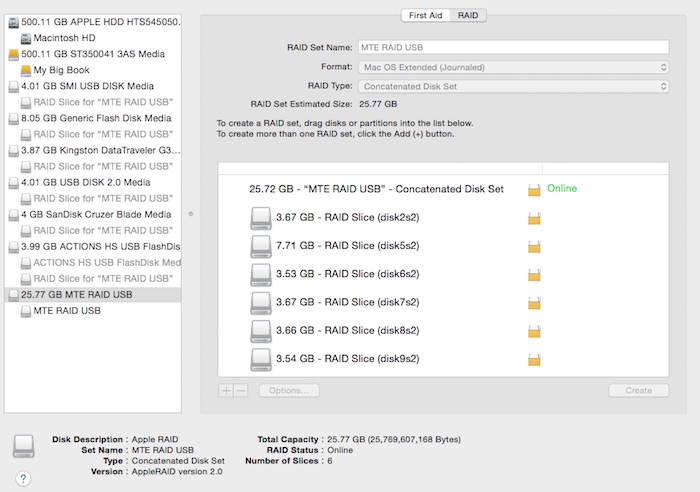Click the Options... button
Screen dimensions: 700x492
(289, 390)
